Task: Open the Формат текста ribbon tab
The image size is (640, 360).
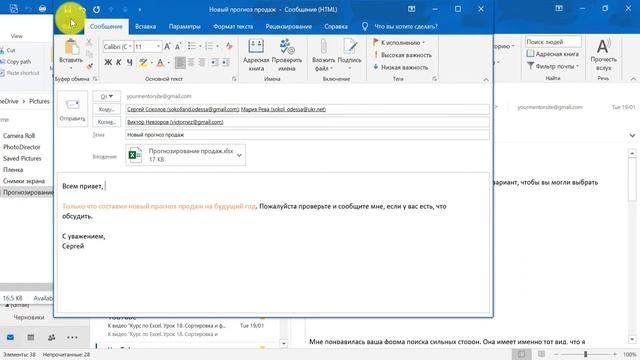Action: point(233,27)
